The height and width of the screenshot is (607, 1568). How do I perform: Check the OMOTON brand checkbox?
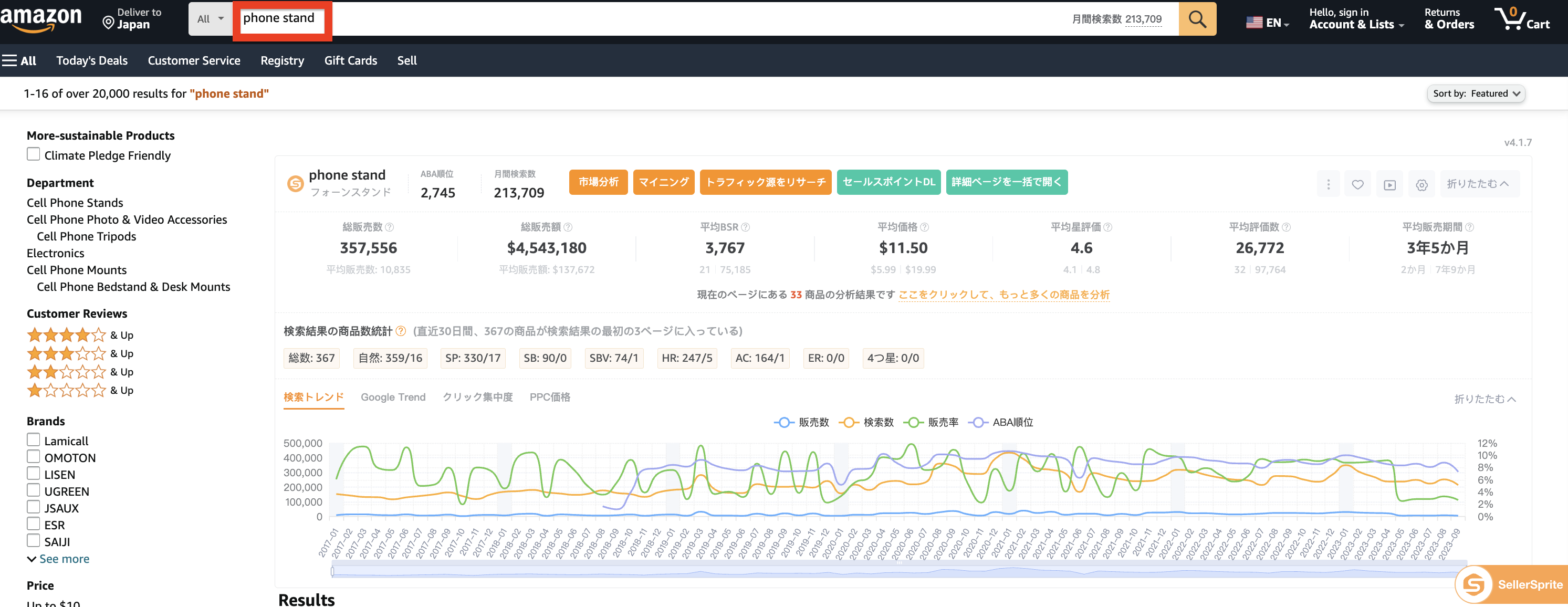[34, 457]
